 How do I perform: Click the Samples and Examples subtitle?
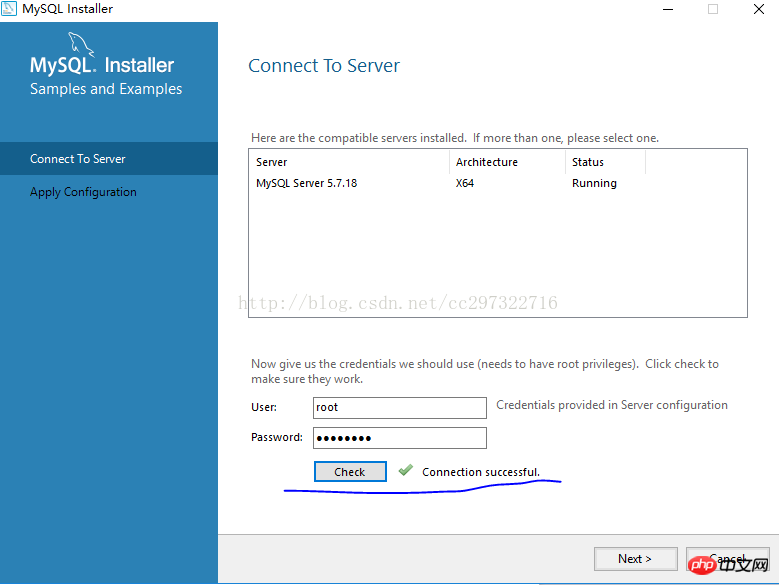tap(106, 89)
